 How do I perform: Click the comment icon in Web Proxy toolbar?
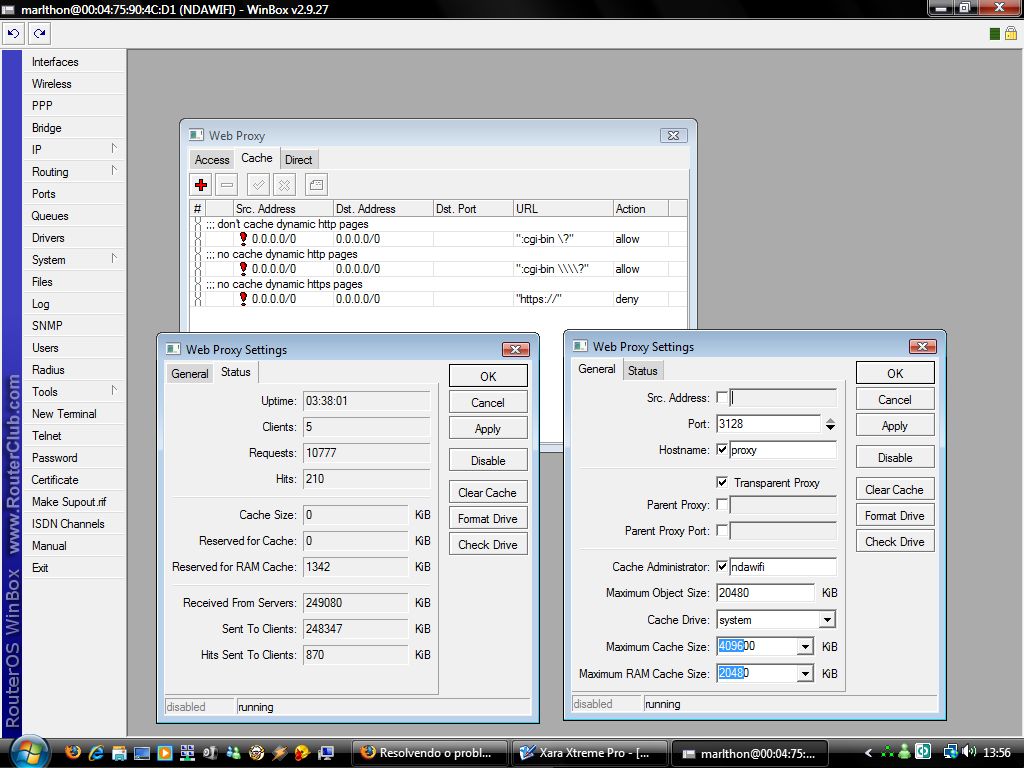(316, 185)
